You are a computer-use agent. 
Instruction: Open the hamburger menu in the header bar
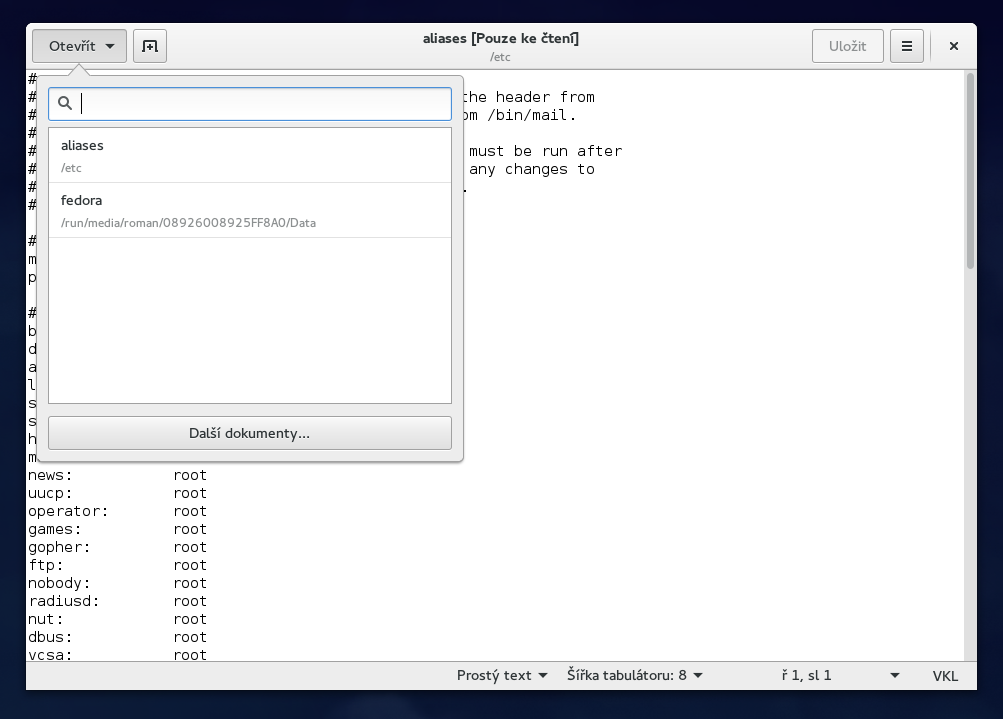(906, 45)
